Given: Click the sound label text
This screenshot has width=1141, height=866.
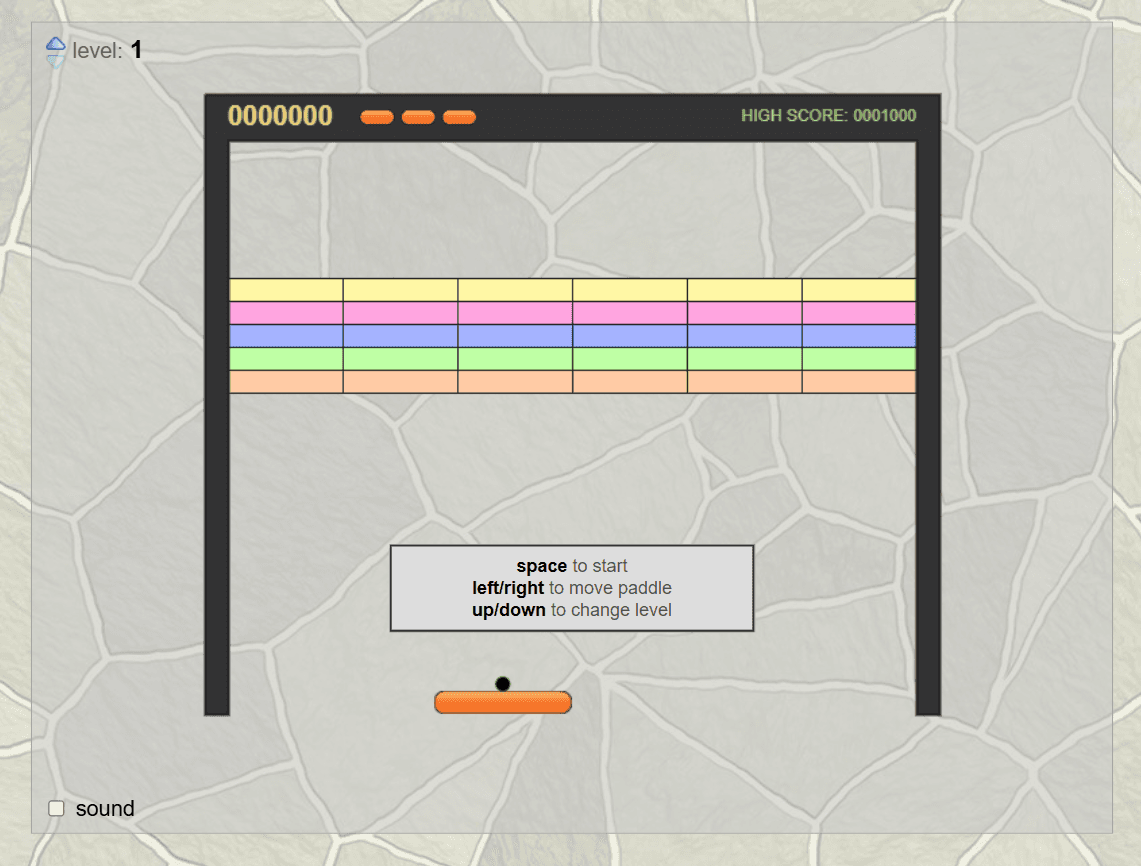Looking at the screenshot, I should tap(105, 809).
